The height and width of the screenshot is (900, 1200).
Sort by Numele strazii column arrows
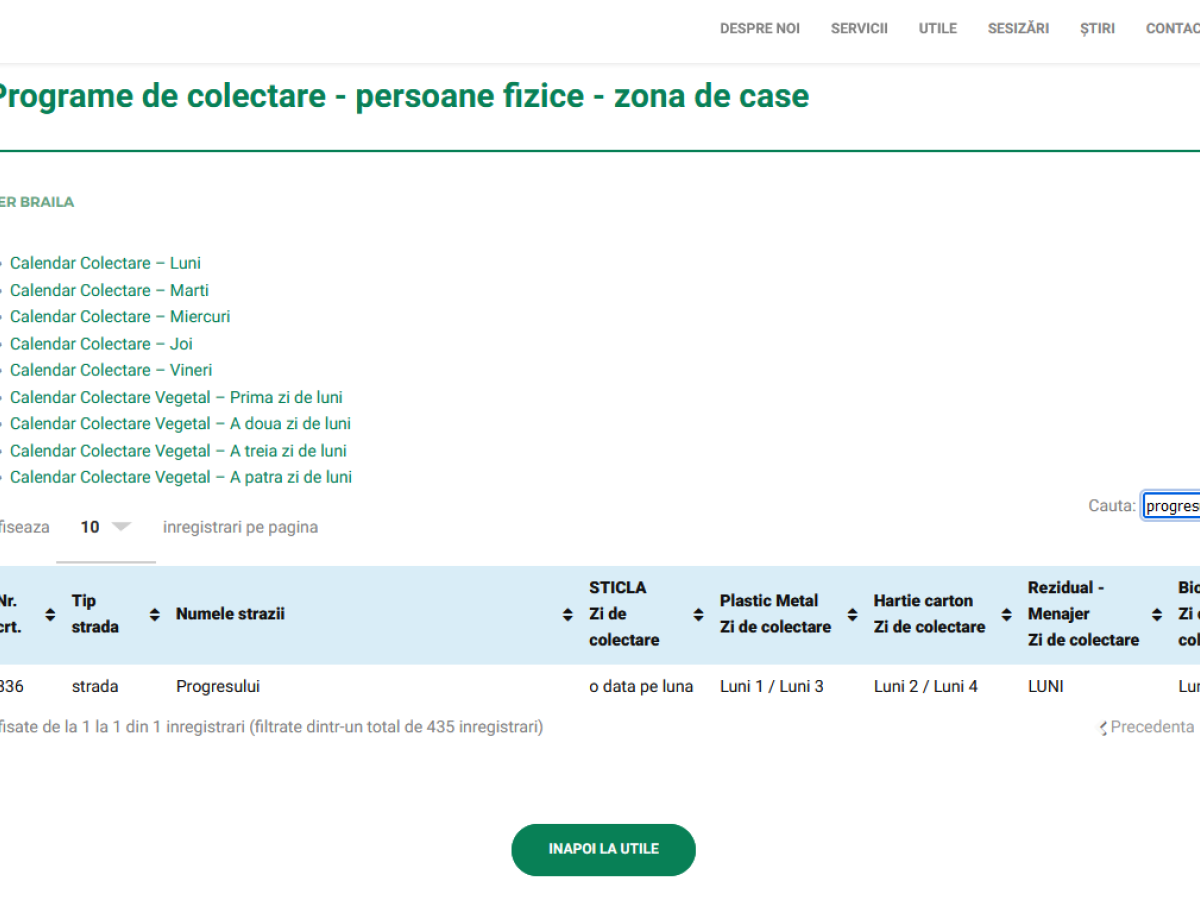pos(567,615)
